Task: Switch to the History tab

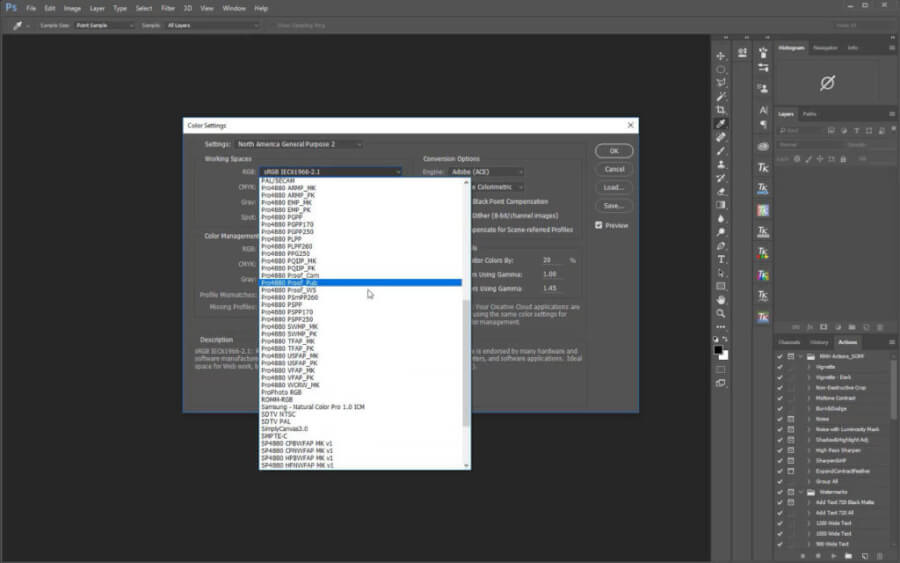Action: click(819, 343)
